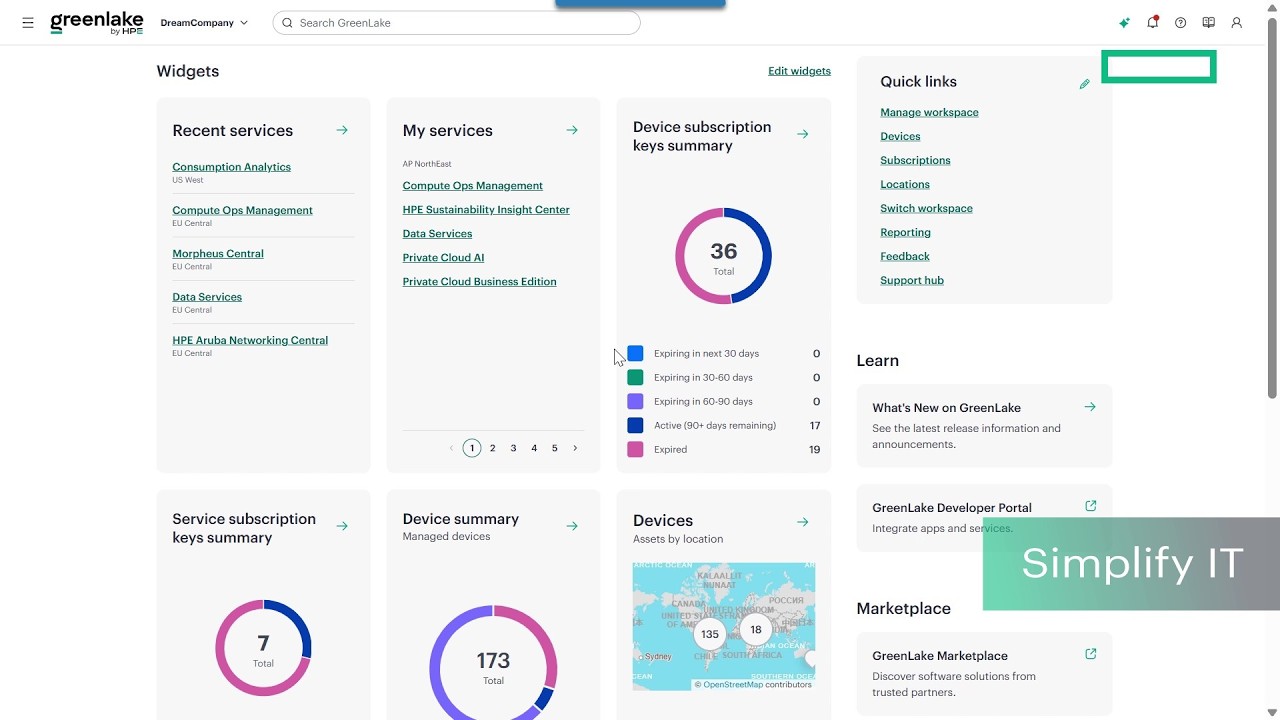Edit Quick links with pencil icon

[x=1084, y=84]
